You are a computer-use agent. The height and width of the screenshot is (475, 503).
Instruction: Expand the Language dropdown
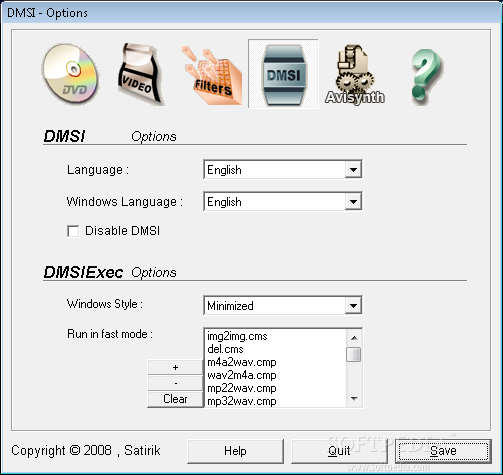(353, 170)
